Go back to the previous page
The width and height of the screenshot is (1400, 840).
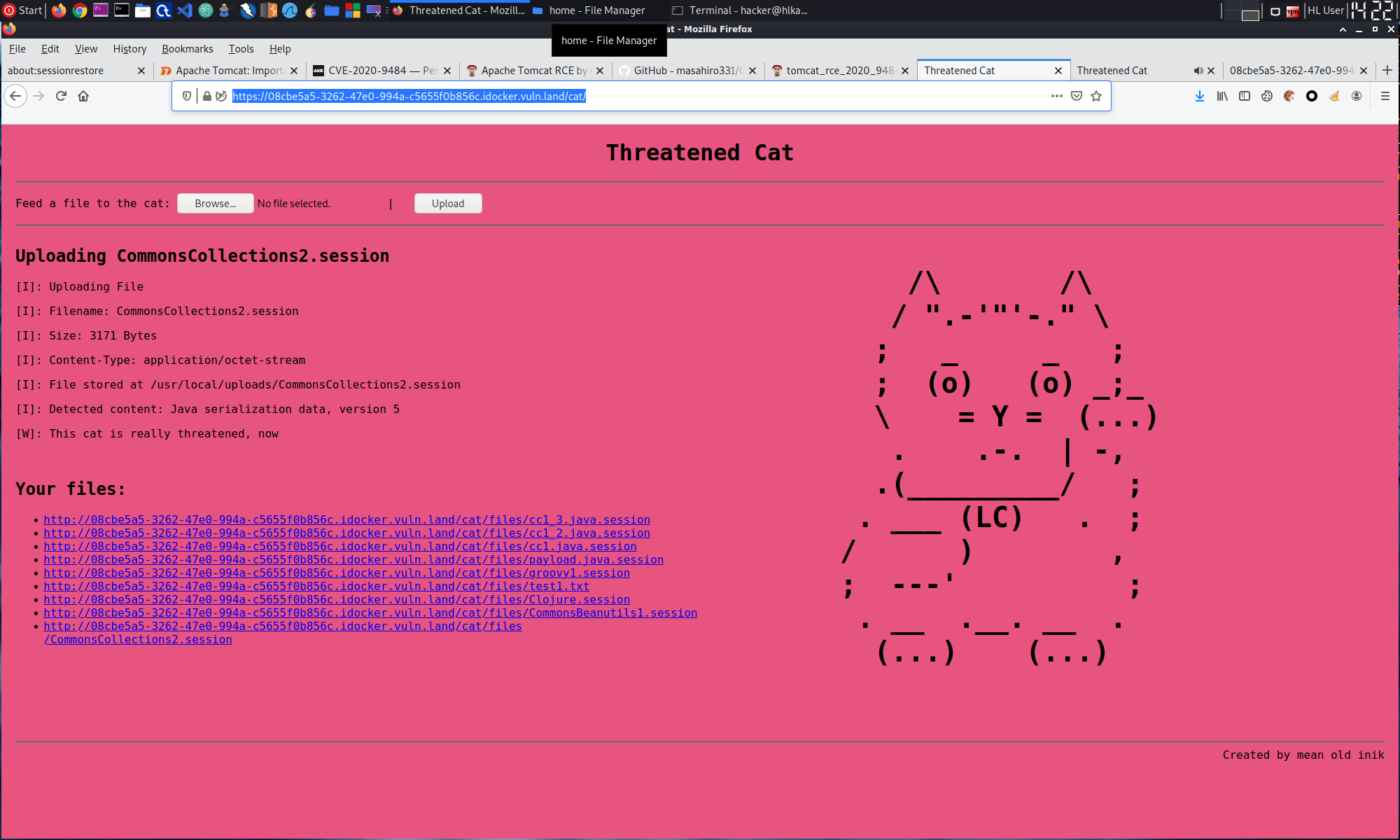(15, 96)
